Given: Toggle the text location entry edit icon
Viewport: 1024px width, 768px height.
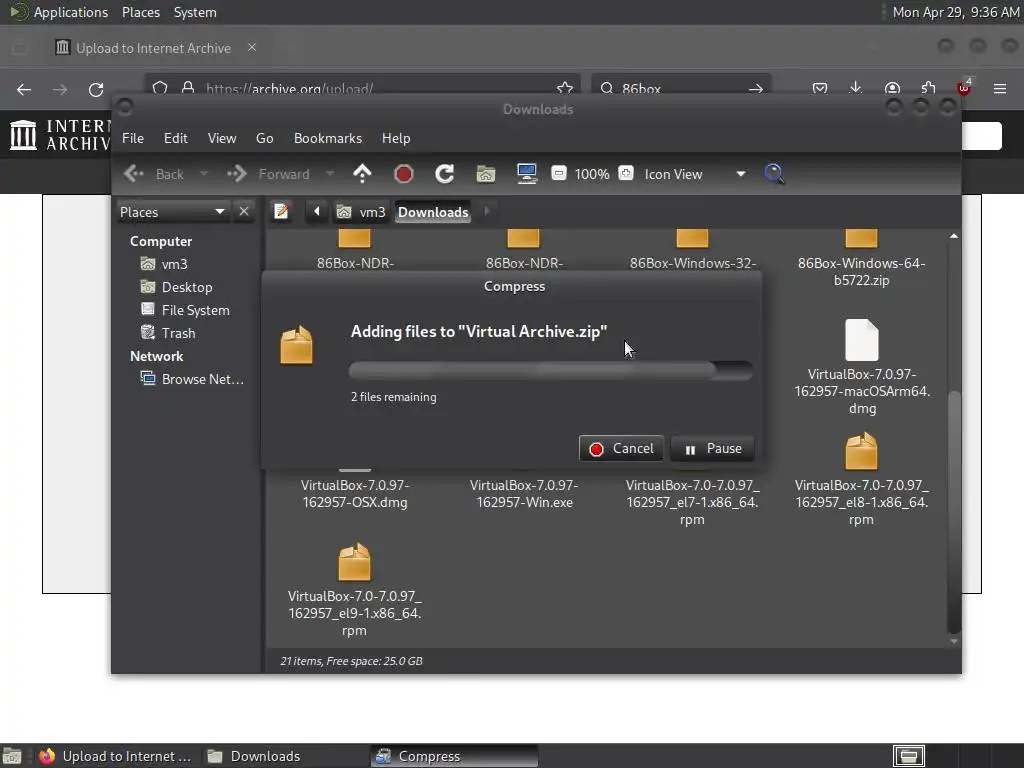Looking at the screenshot, I should pos(281,212).
